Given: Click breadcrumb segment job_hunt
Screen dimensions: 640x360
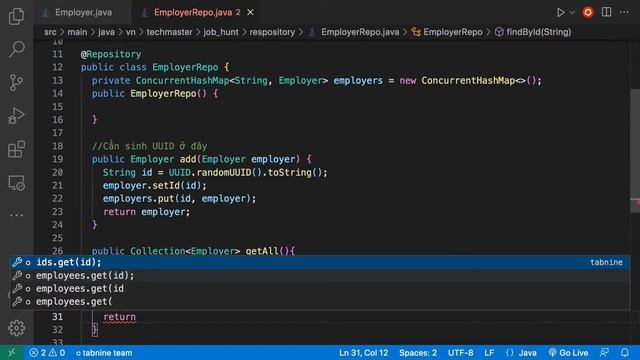Looking at the screenshot, I should 221,32.
